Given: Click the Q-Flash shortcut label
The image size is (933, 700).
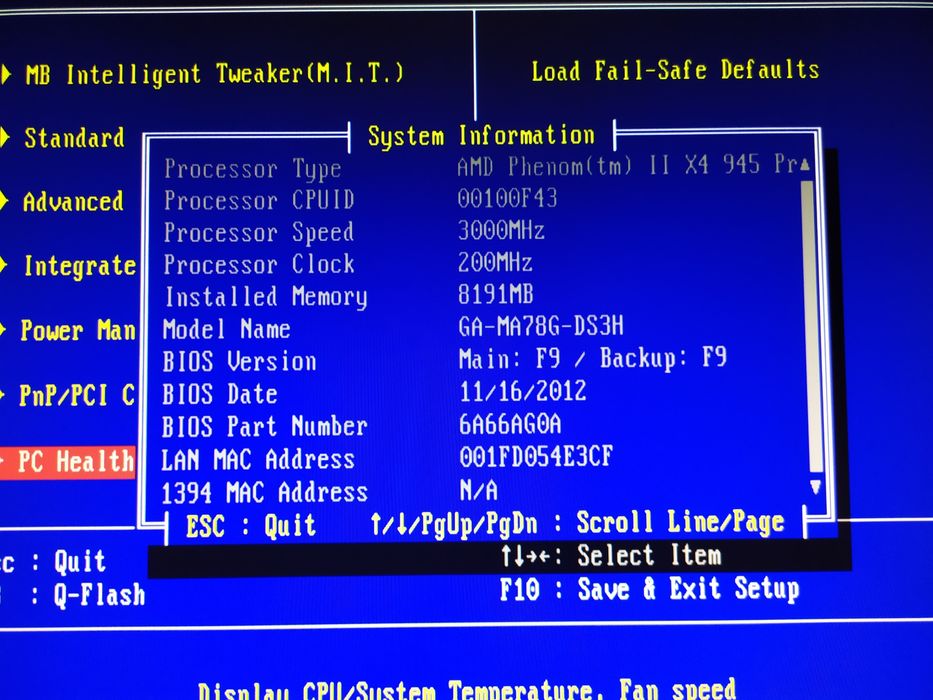Looking at the screenshot, I should tap(99, 595).
